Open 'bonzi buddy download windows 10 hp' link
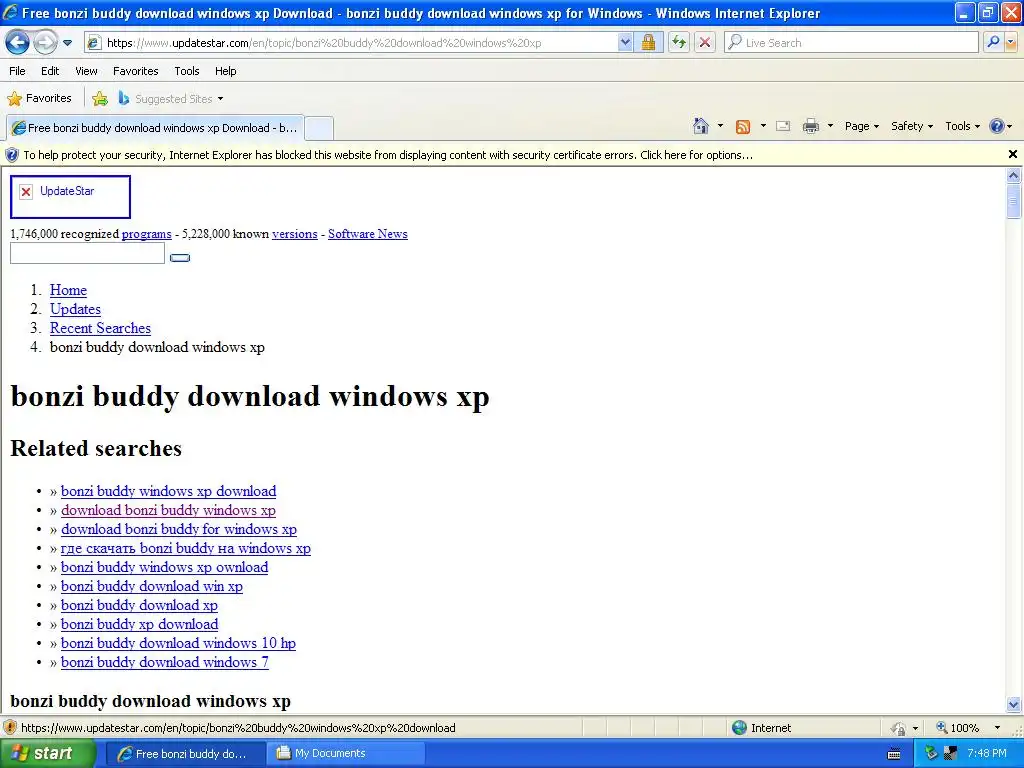 (x=178, y=643)
